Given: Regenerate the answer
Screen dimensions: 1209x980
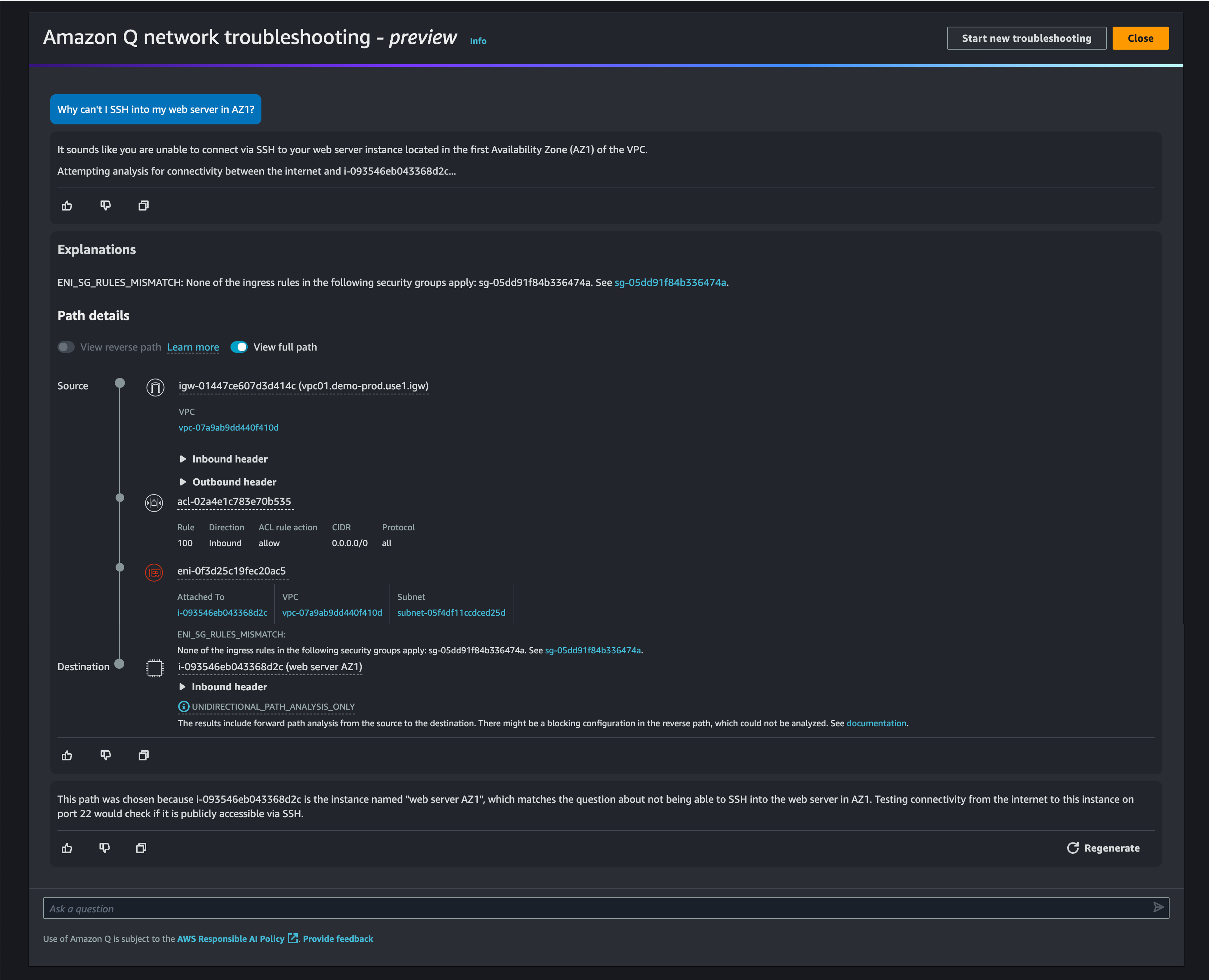Looking at the screenshot, I should coord(1103,848).
